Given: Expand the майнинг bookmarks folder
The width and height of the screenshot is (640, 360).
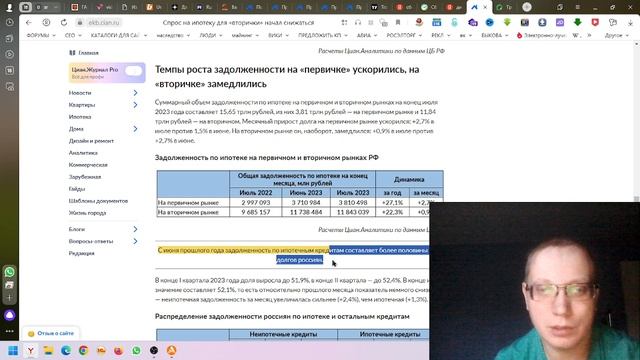Looking at the screenshot, I should (245, 36).
